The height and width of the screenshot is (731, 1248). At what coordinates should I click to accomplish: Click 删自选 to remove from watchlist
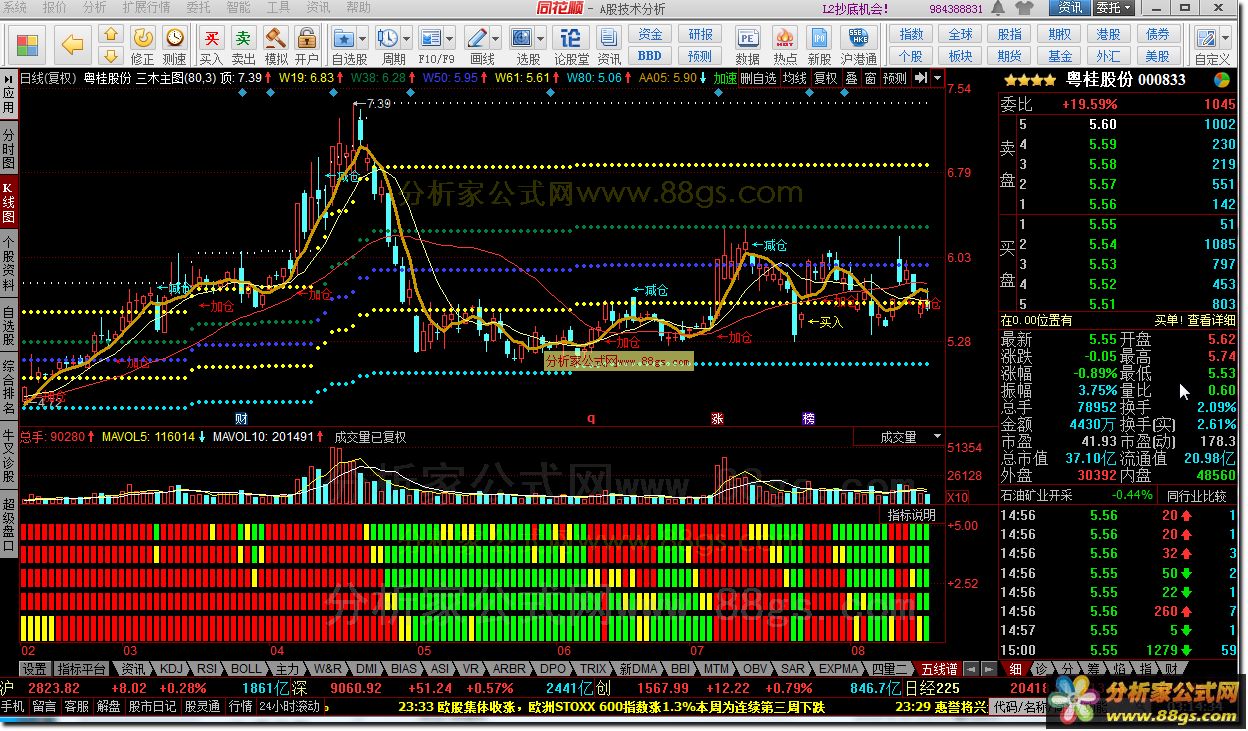[x=759, y=78]
